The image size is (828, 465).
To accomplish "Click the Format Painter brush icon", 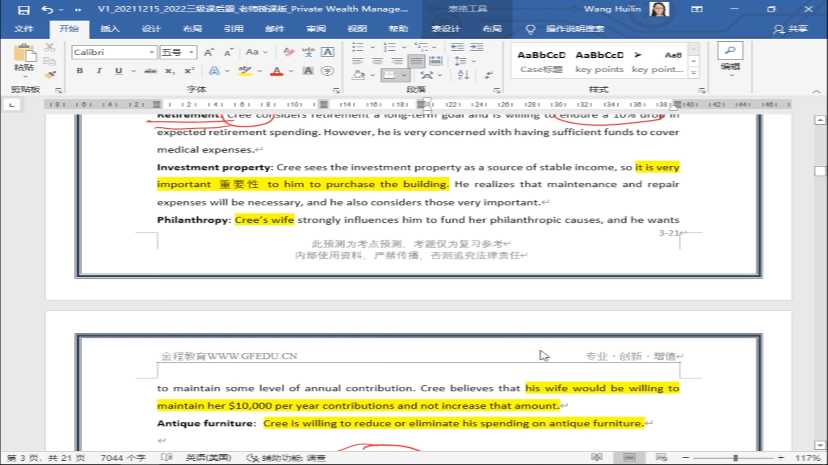I will [x=50, y=75].
